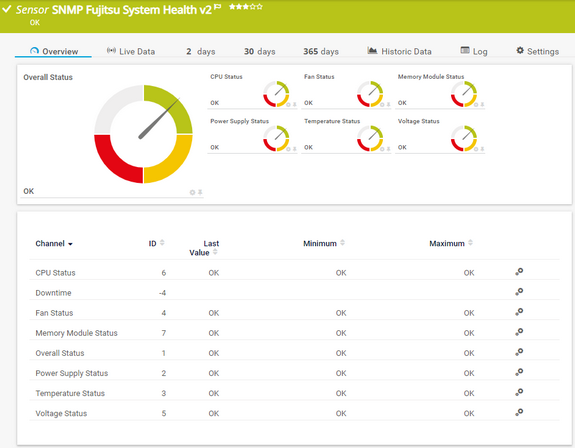Open the 2 days graph tab

(201, 51)
